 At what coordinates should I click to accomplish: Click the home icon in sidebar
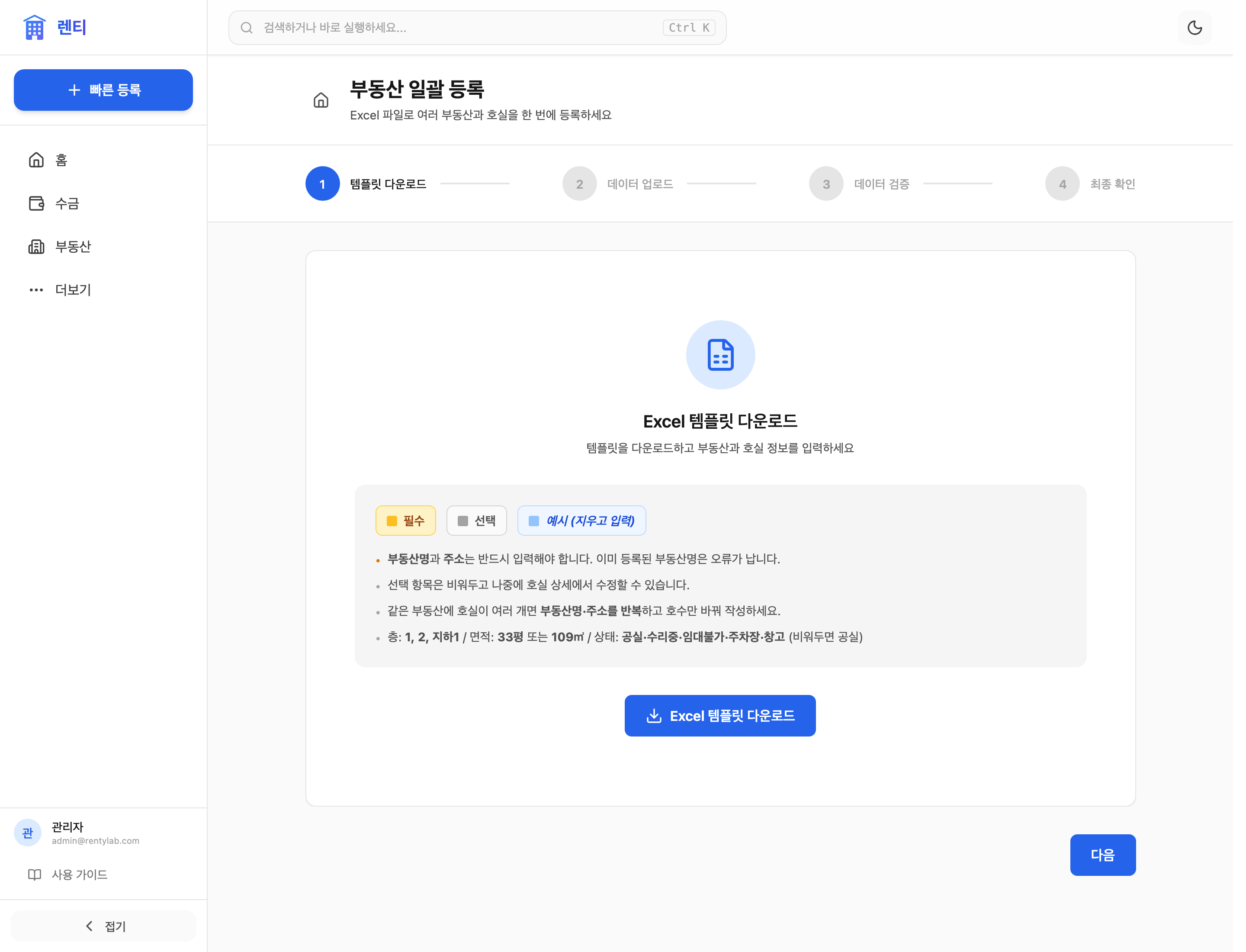pyautogui.click(x=36, y=161)
